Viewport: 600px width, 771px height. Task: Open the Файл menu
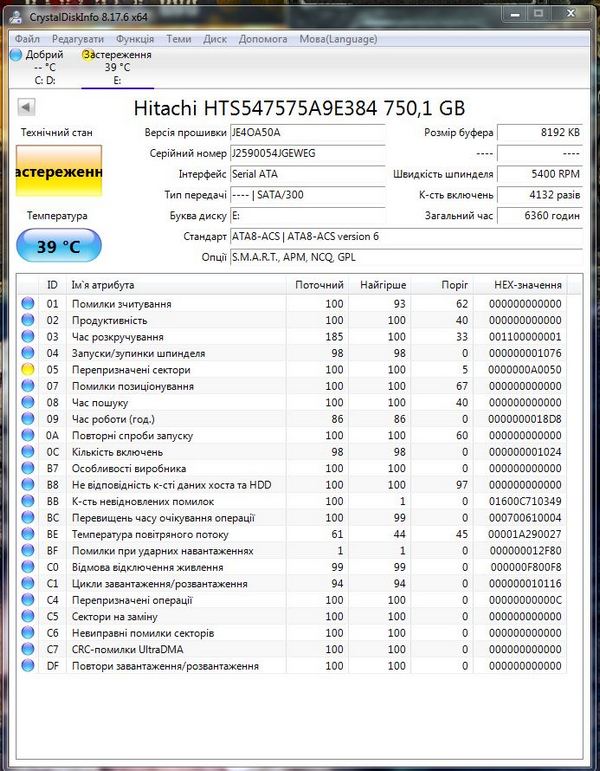27,39
